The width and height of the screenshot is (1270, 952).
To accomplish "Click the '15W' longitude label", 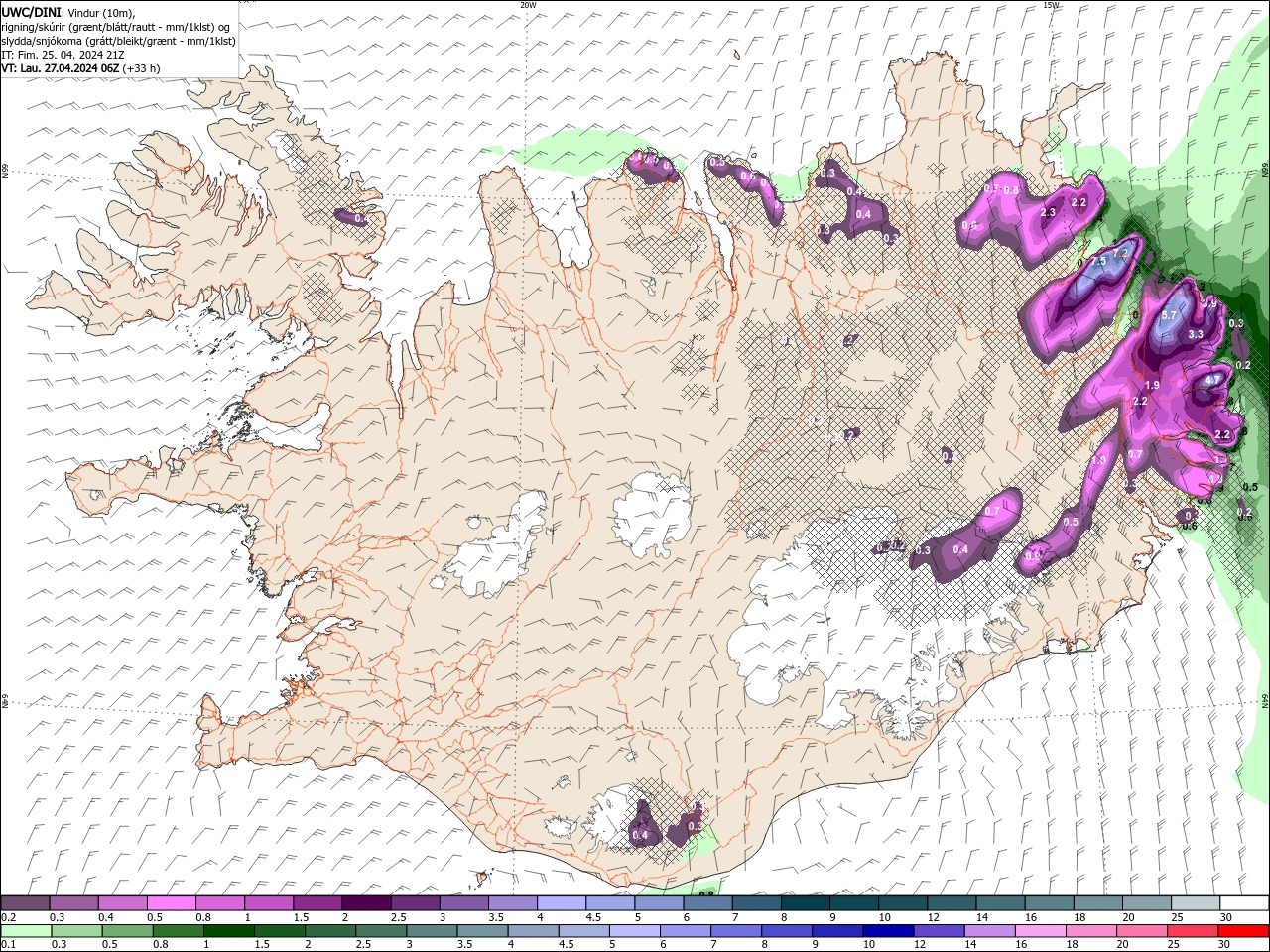I will tap(1051, 5).
